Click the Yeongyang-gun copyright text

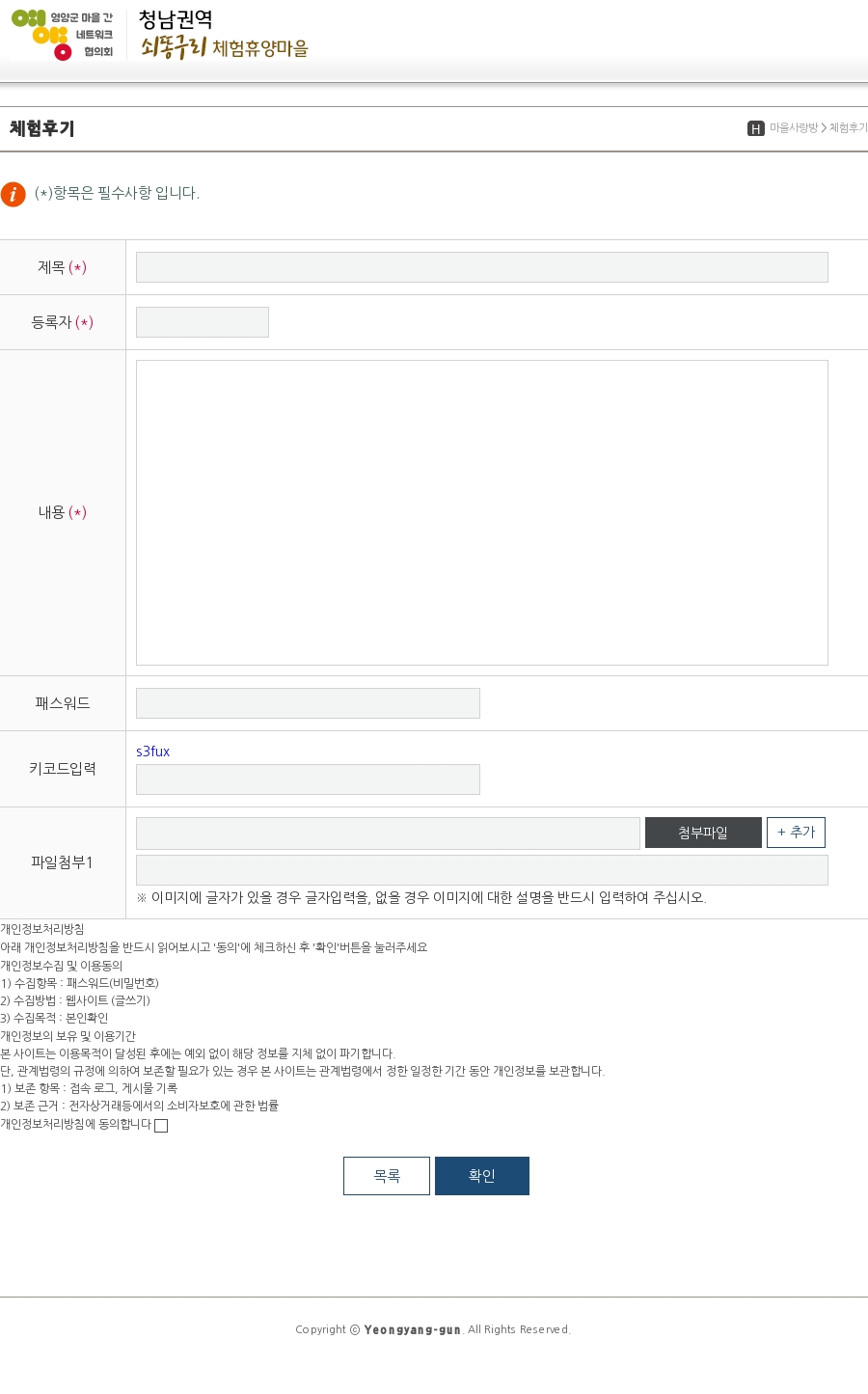click(433, 1329)
